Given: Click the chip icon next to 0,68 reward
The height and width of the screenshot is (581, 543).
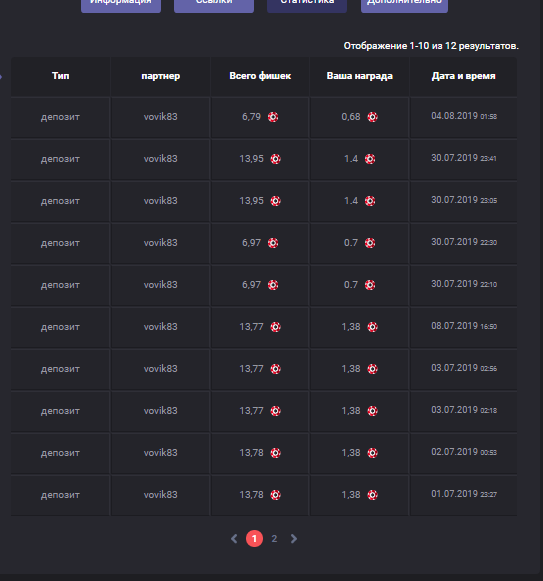Looking at the screenshot, I should coord(372,117).
